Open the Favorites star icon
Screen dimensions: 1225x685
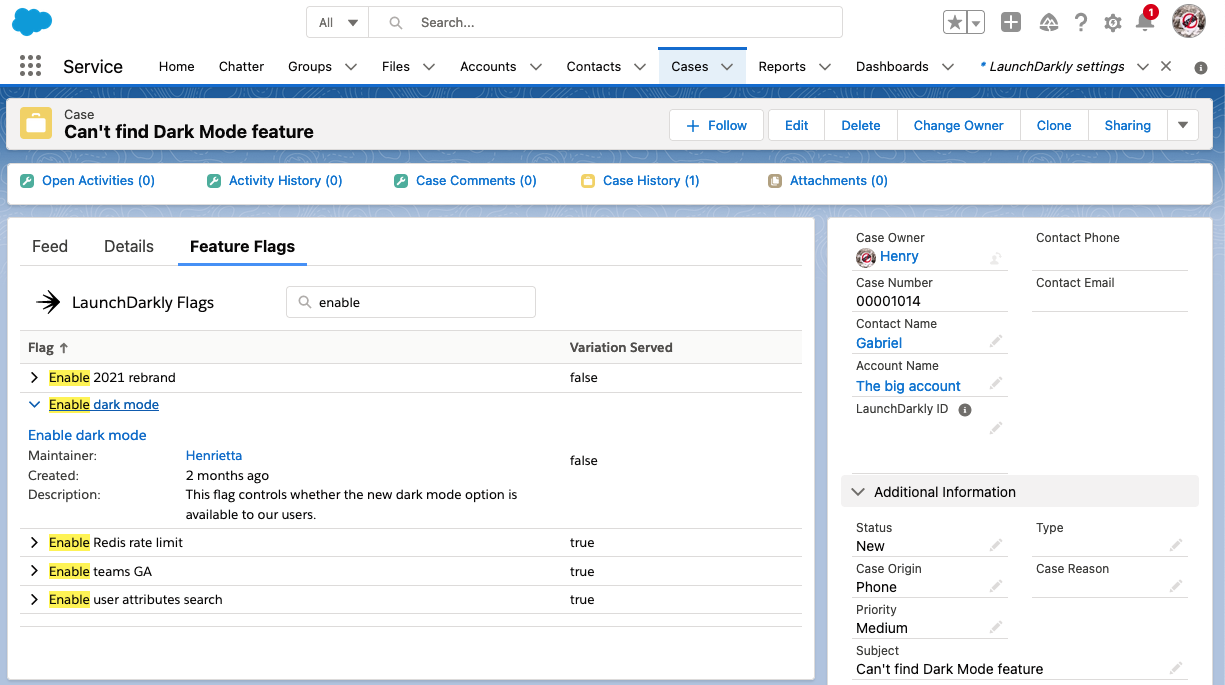click(955, 22)
